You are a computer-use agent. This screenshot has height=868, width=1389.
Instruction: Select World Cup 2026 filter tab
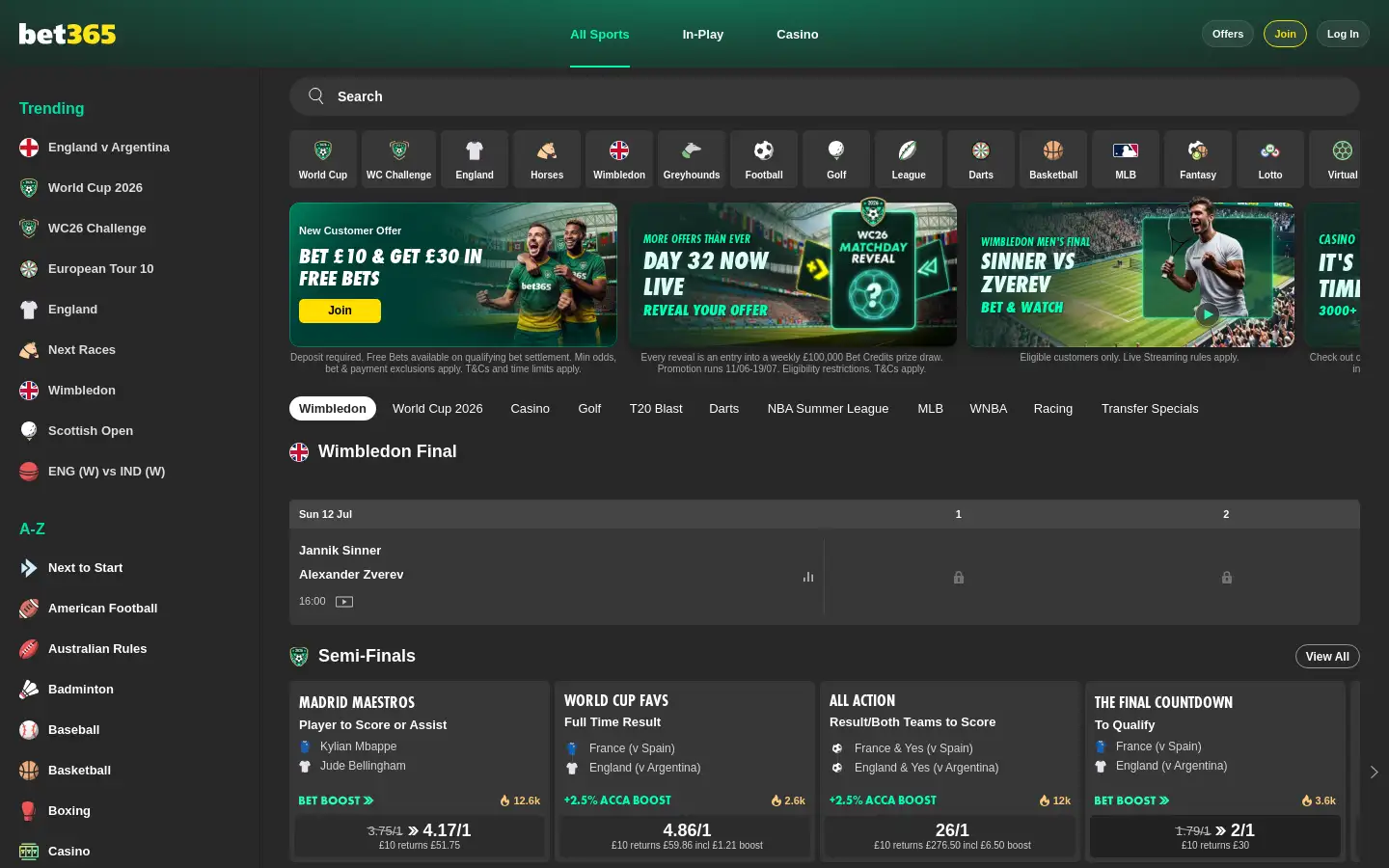437,409
